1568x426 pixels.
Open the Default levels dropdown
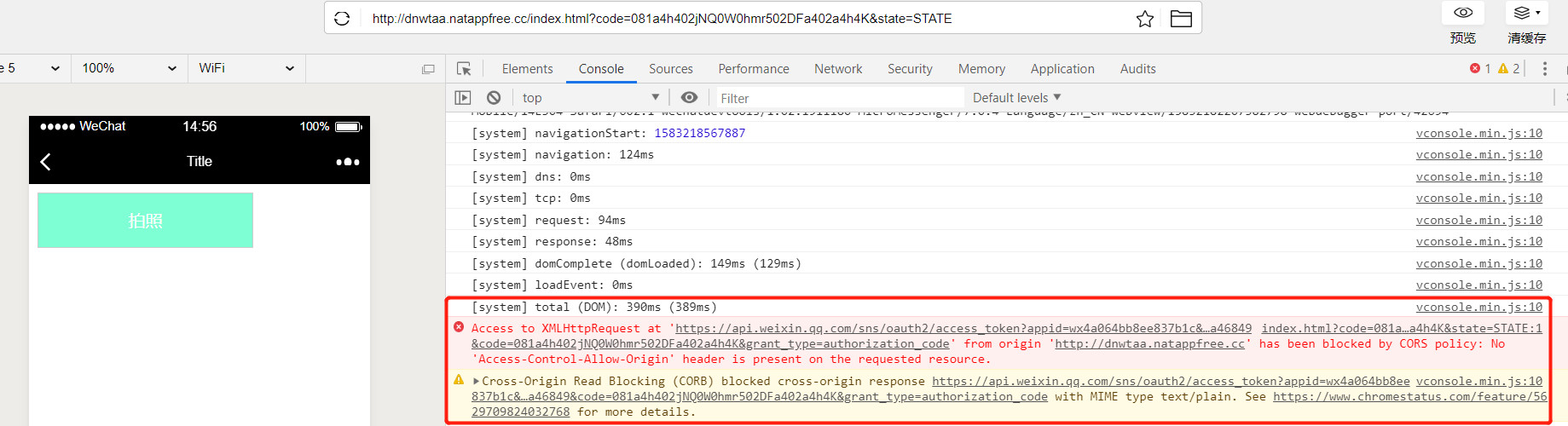1016,98
